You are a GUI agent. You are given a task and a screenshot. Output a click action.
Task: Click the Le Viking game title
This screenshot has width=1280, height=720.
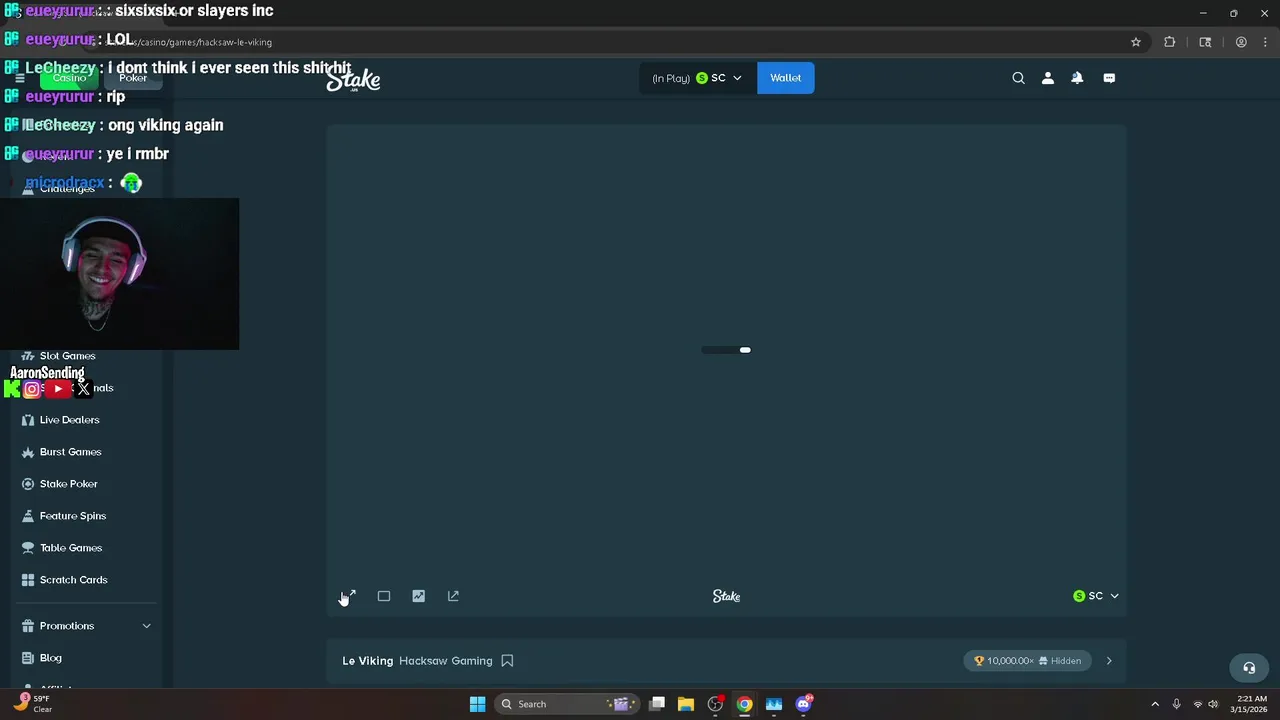[x=368, y=661]
